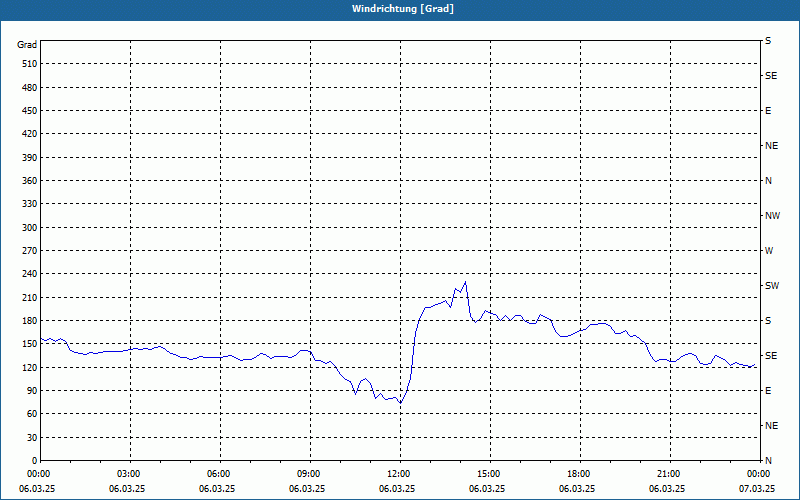Click the '21:00' time axis label

coord(668,474)
